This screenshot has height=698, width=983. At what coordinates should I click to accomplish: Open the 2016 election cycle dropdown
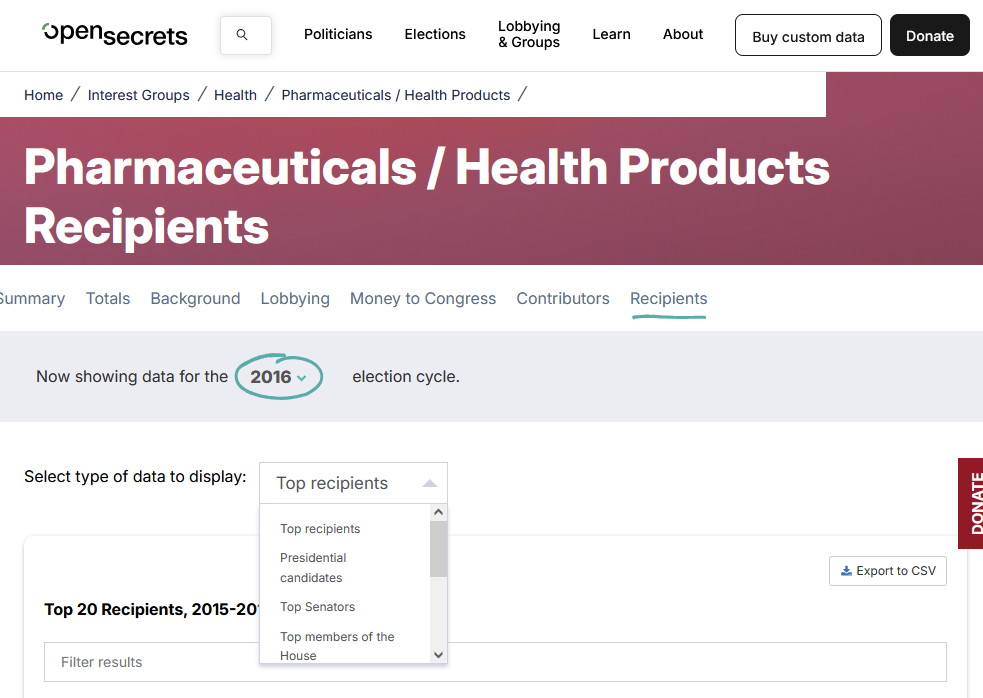point(278,377)
